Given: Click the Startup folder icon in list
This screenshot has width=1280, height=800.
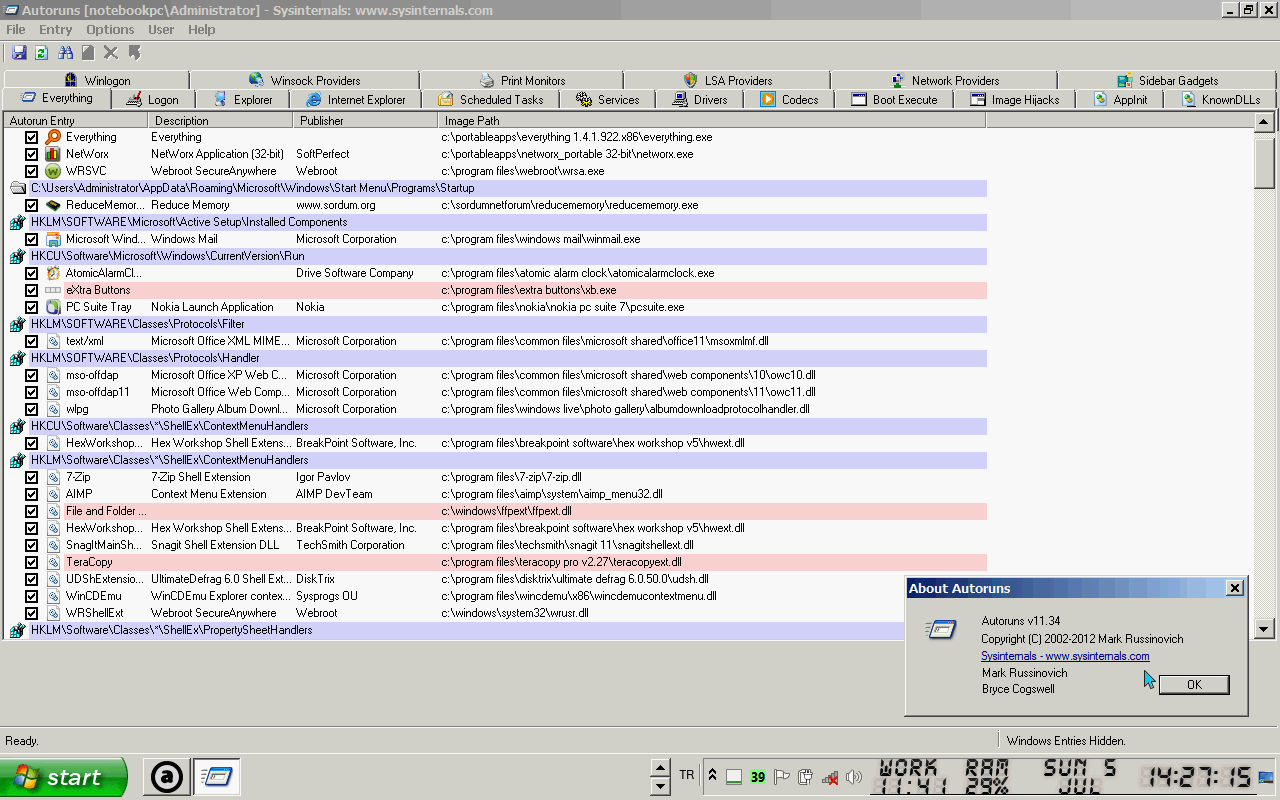Looking at the screenshot, I should click(18, 188).
